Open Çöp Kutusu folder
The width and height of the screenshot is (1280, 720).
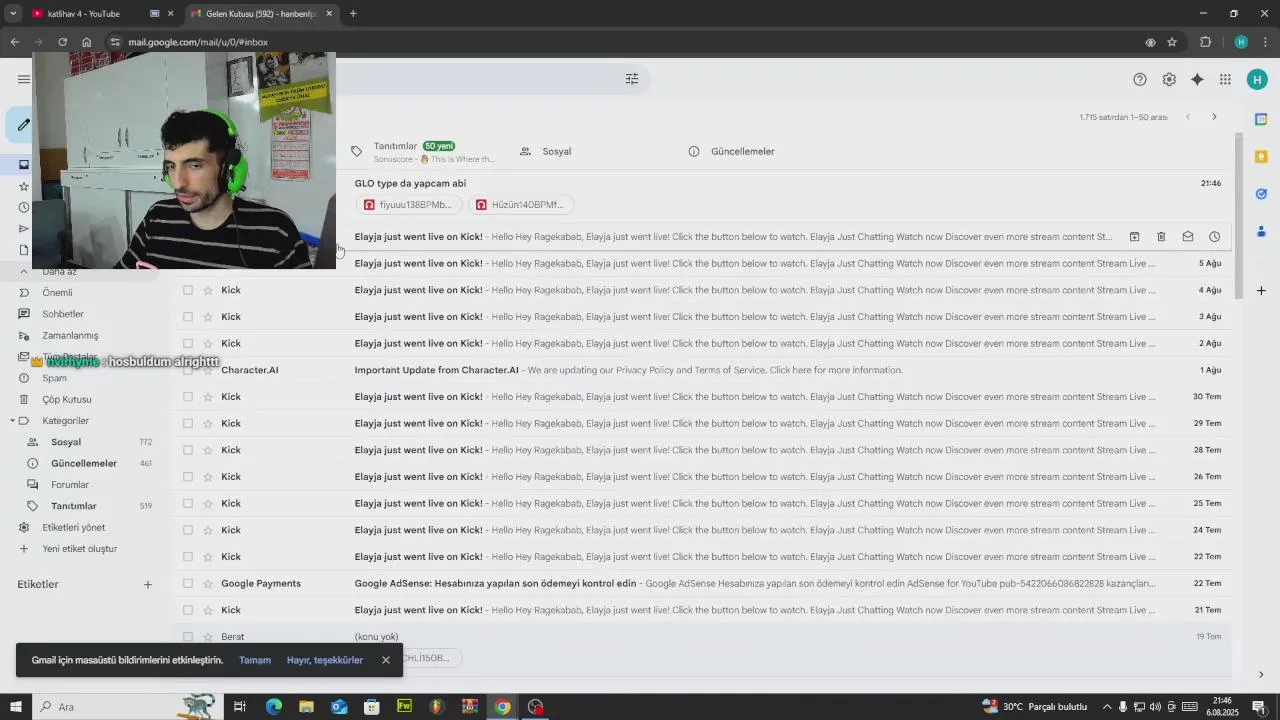point(67,399)
